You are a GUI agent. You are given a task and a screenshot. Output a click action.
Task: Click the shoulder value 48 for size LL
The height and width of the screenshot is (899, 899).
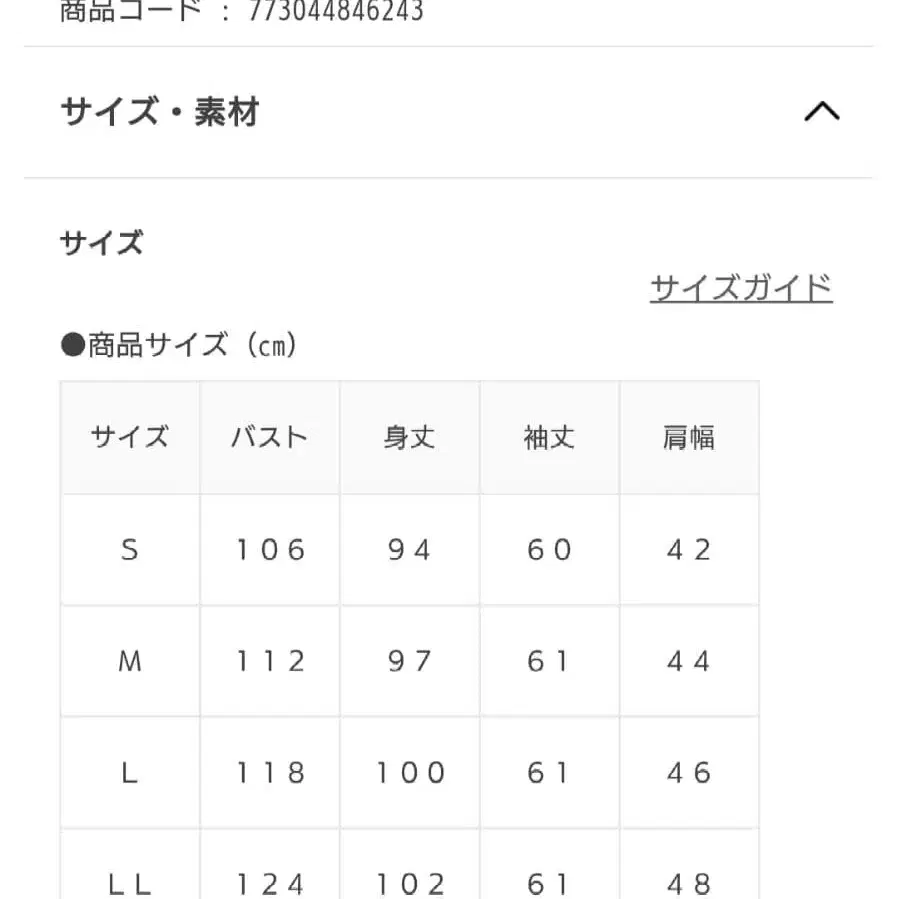coord(689,882)
